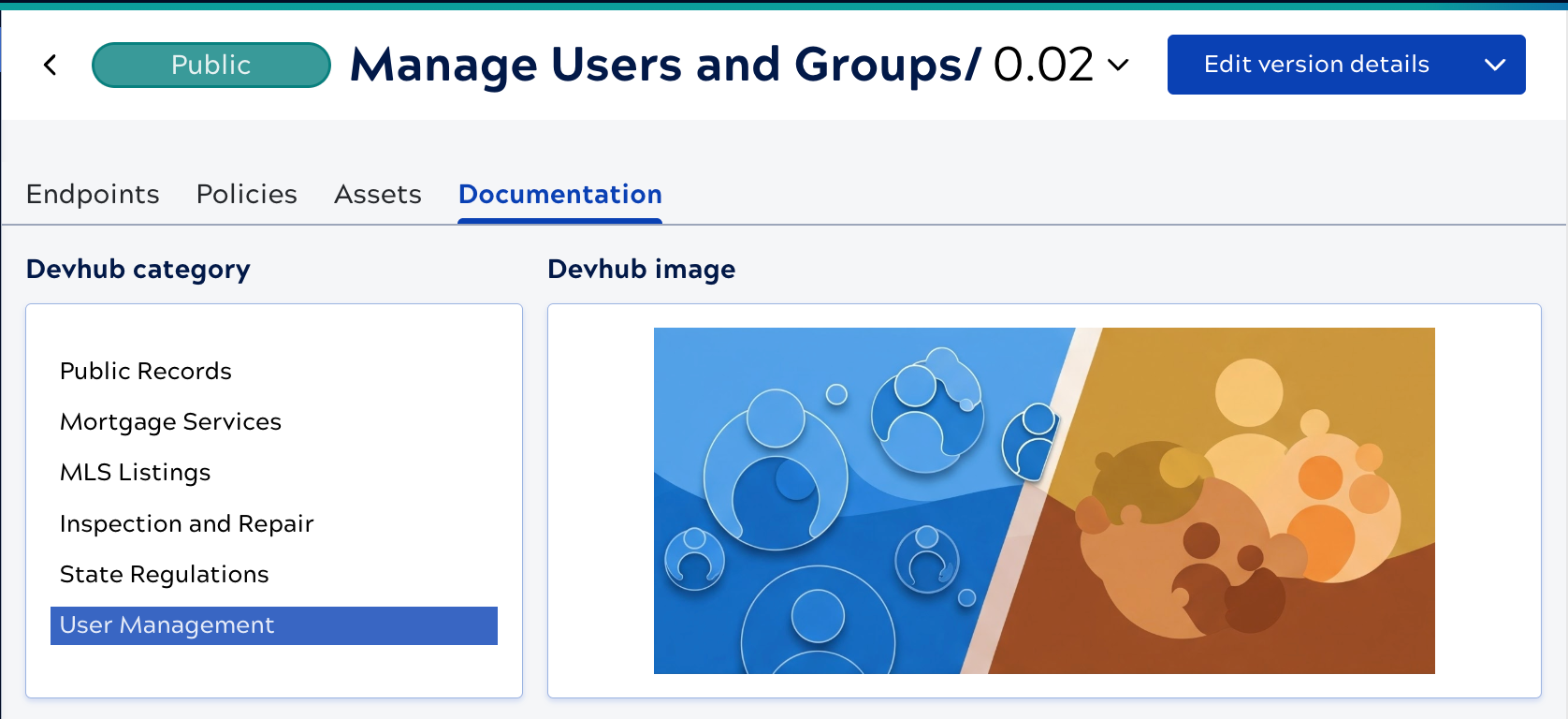Click the Public status badge

click(x=211, y=65)
